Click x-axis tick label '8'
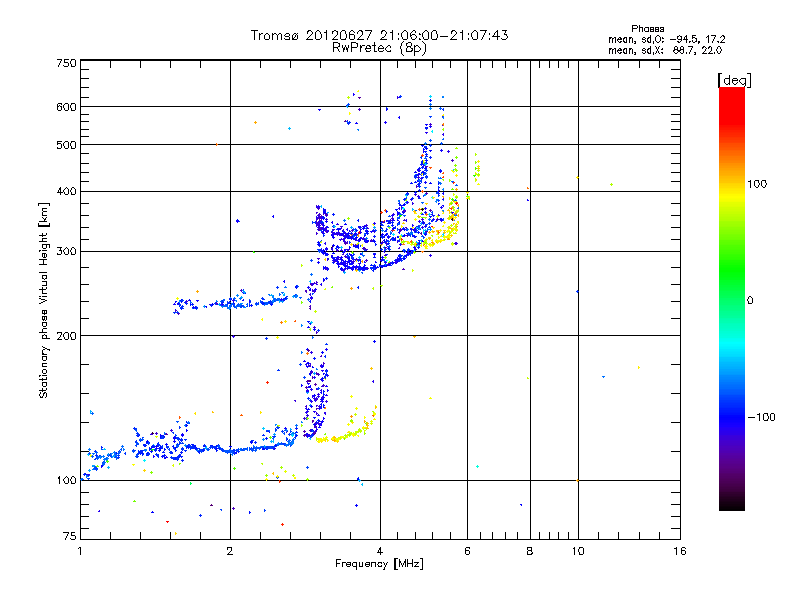This screenshot has height=600, width=800. pos(530,551)
